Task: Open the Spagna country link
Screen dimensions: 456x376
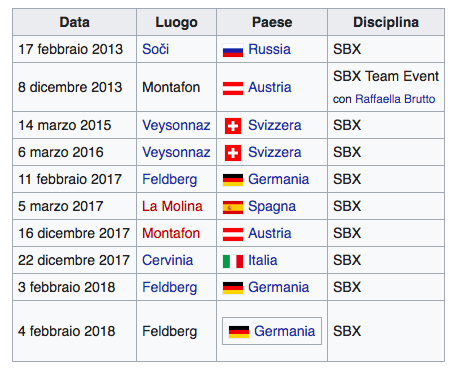Action: (x=272, y=207)
